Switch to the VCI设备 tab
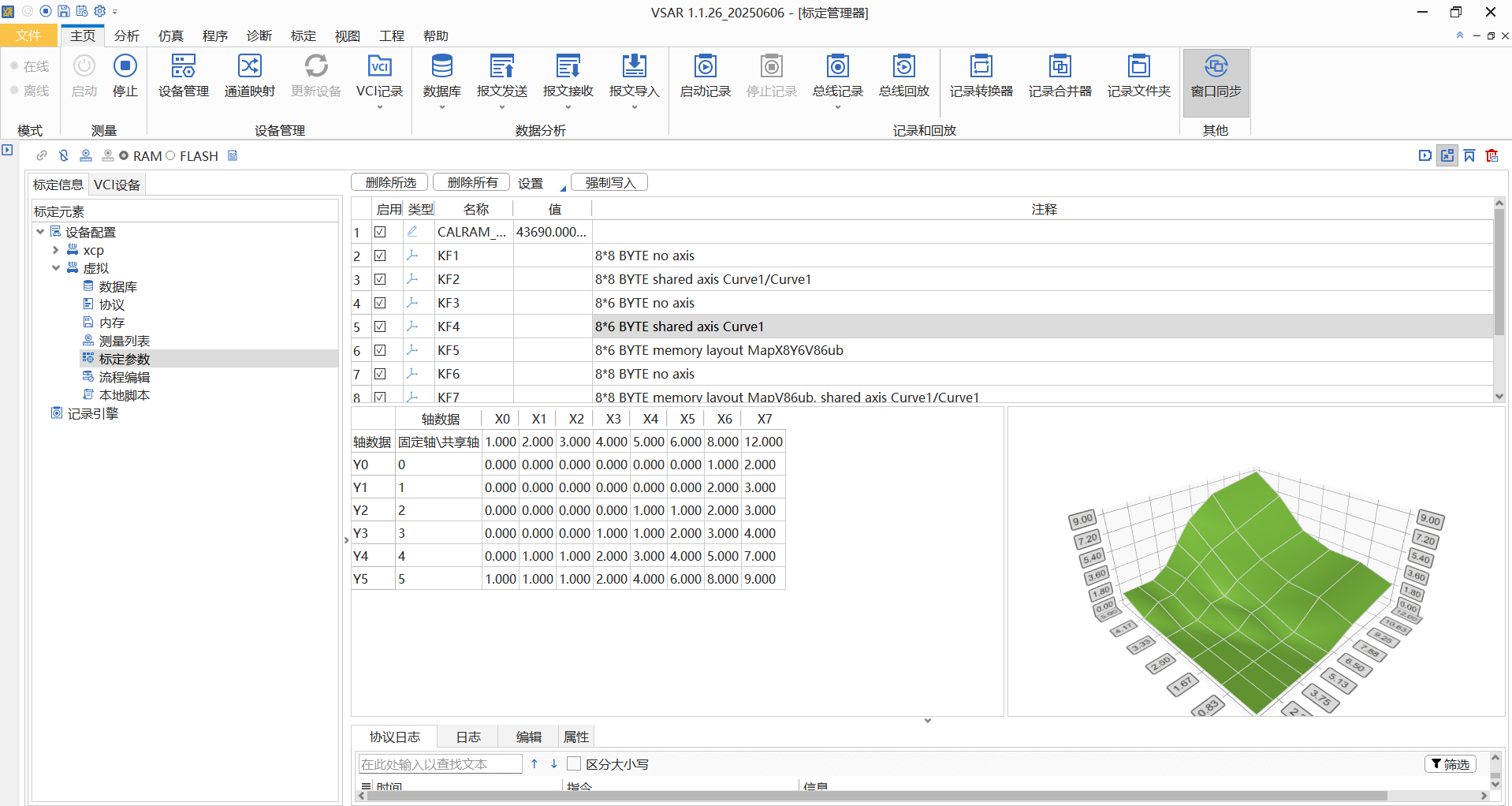Viewport: 1512px width, 806px height. tap(117, 185)
